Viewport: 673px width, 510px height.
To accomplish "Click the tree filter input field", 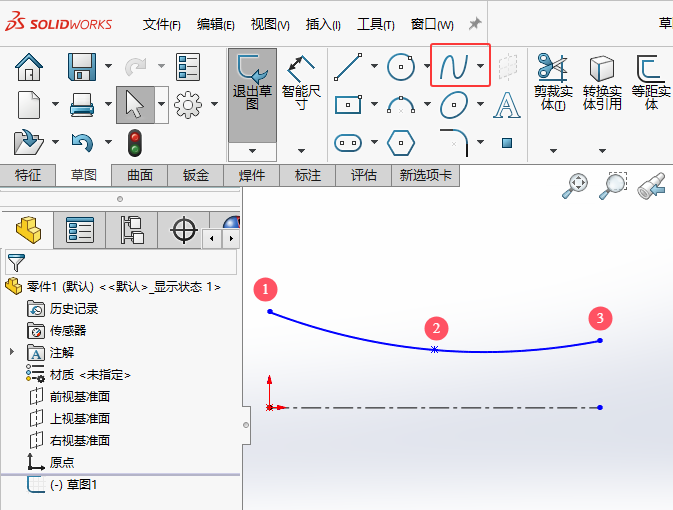I will click(x=121, y=262).
